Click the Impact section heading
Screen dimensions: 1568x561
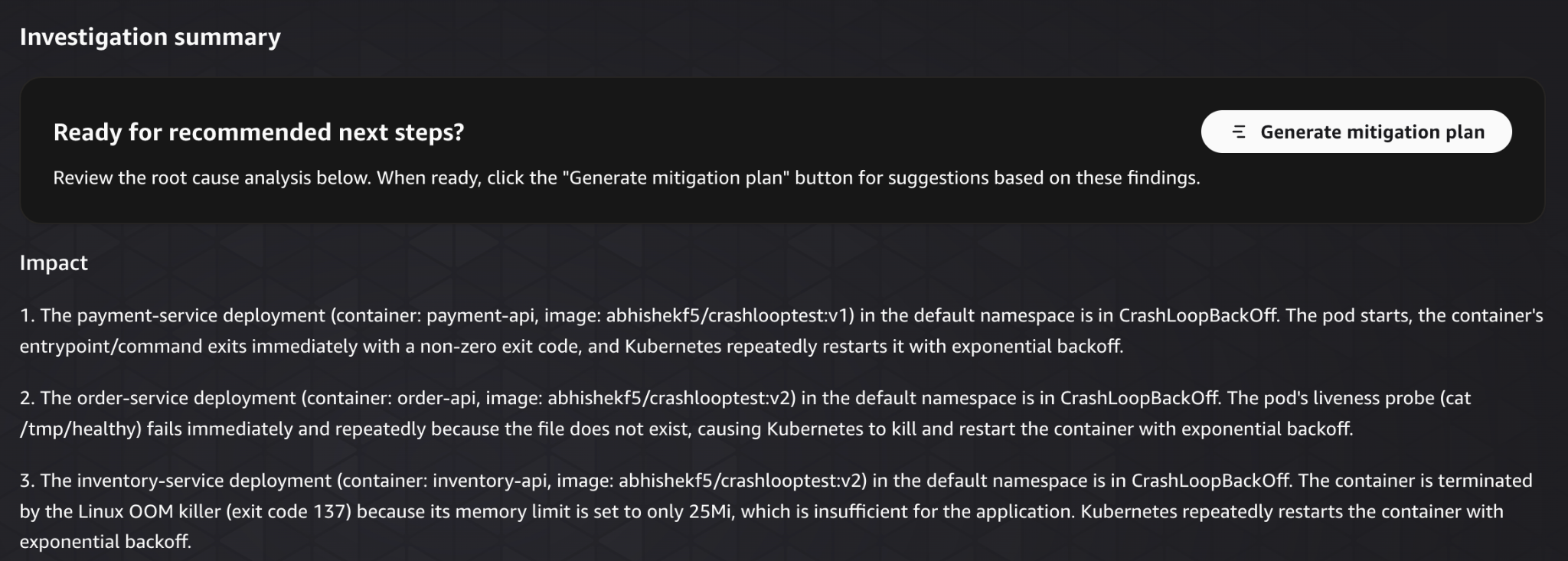(x=54, y=263)
